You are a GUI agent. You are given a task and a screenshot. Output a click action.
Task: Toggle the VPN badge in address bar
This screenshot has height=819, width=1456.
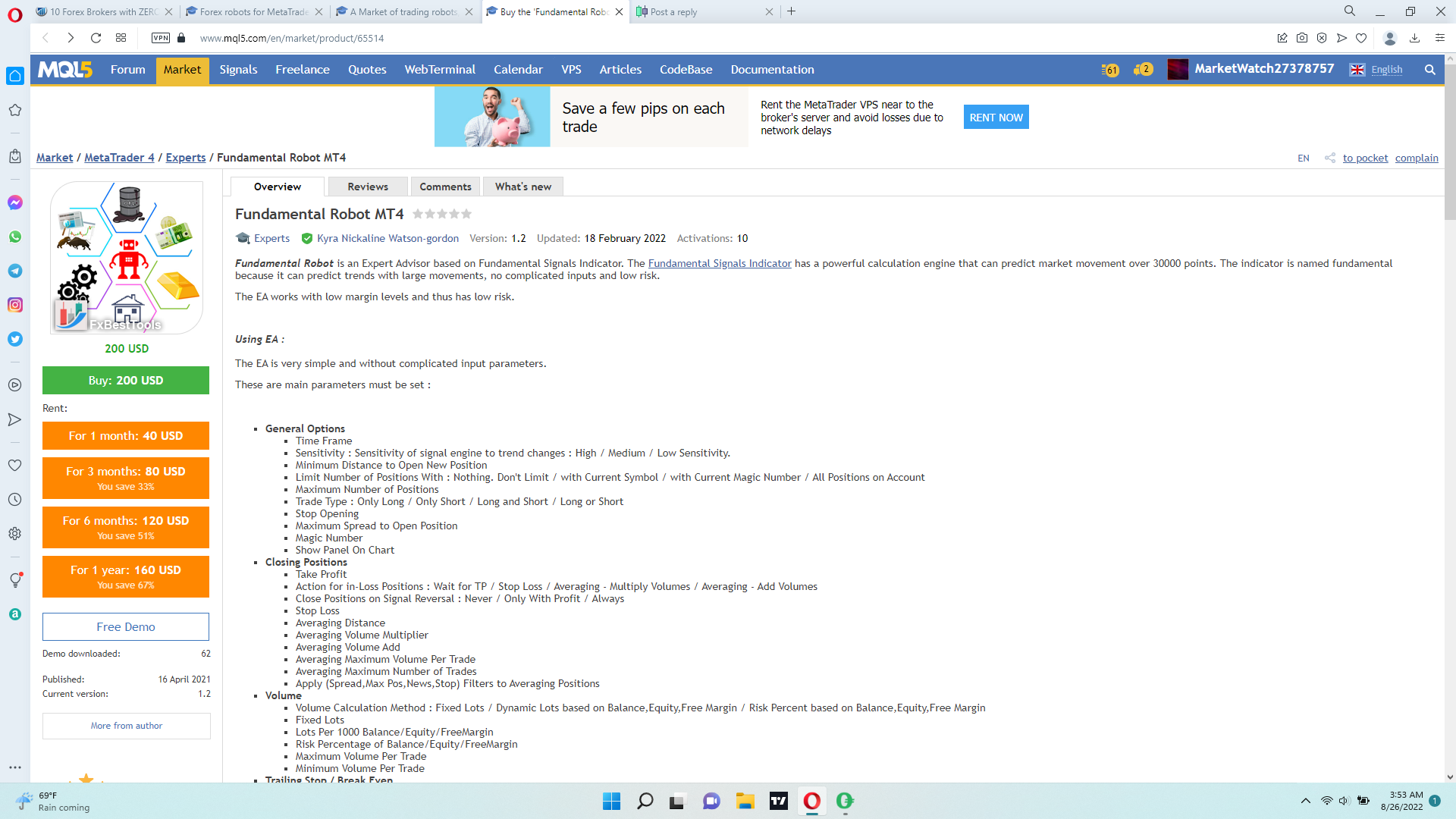161,38
